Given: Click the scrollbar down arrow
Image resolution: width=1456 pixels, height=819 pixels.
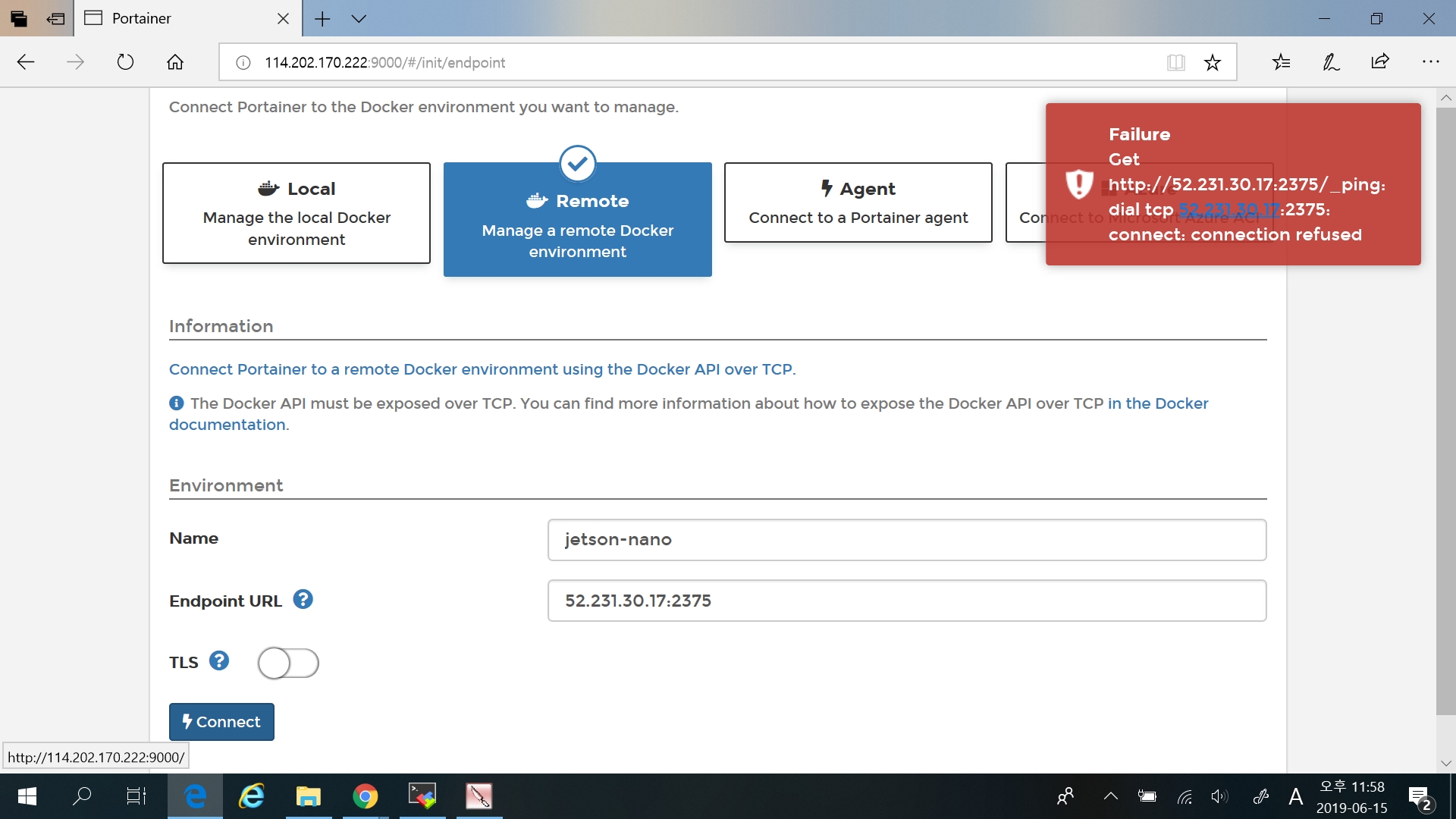Looking at the screenshot, I should pos(1445,763).
